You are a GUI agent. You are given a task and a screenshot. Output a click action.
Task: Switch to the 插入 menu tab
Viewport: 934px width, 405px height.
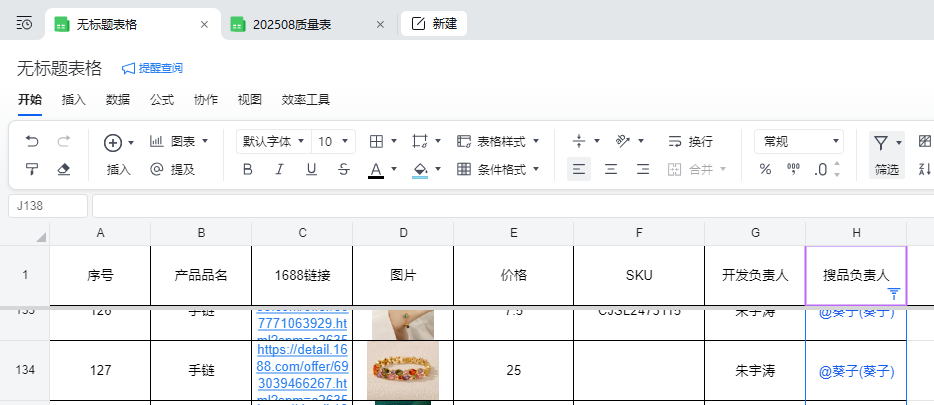pyautogui.click(x=74, y=100)
